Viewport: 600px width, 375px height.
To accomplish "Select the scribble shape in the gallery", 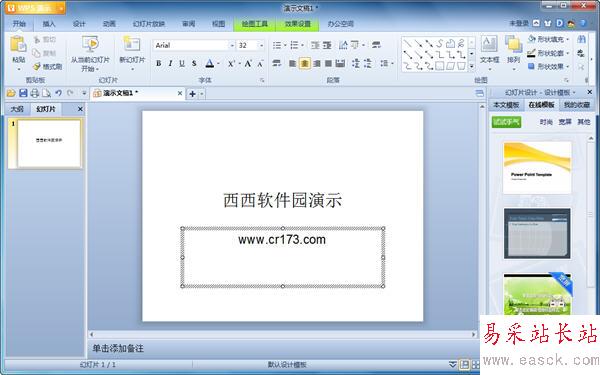I will click(461, 43).
